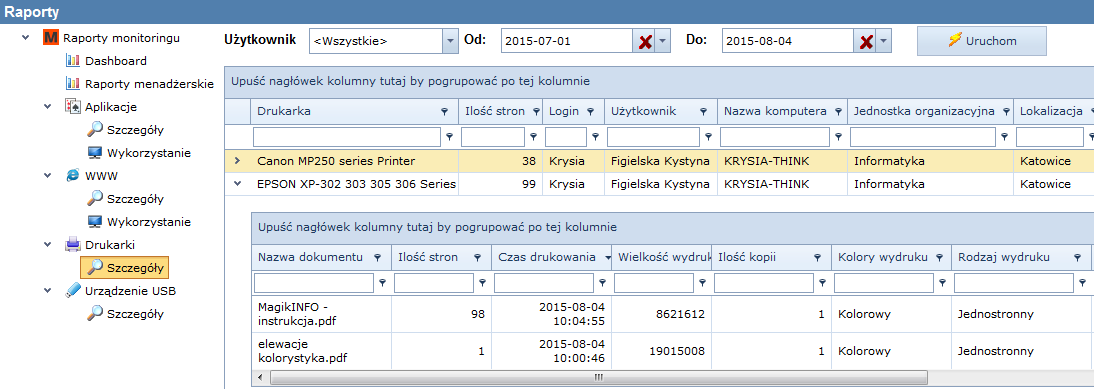Clear the Do date with red X
This screenshot has height=389, width=1094.
point(866,42)
